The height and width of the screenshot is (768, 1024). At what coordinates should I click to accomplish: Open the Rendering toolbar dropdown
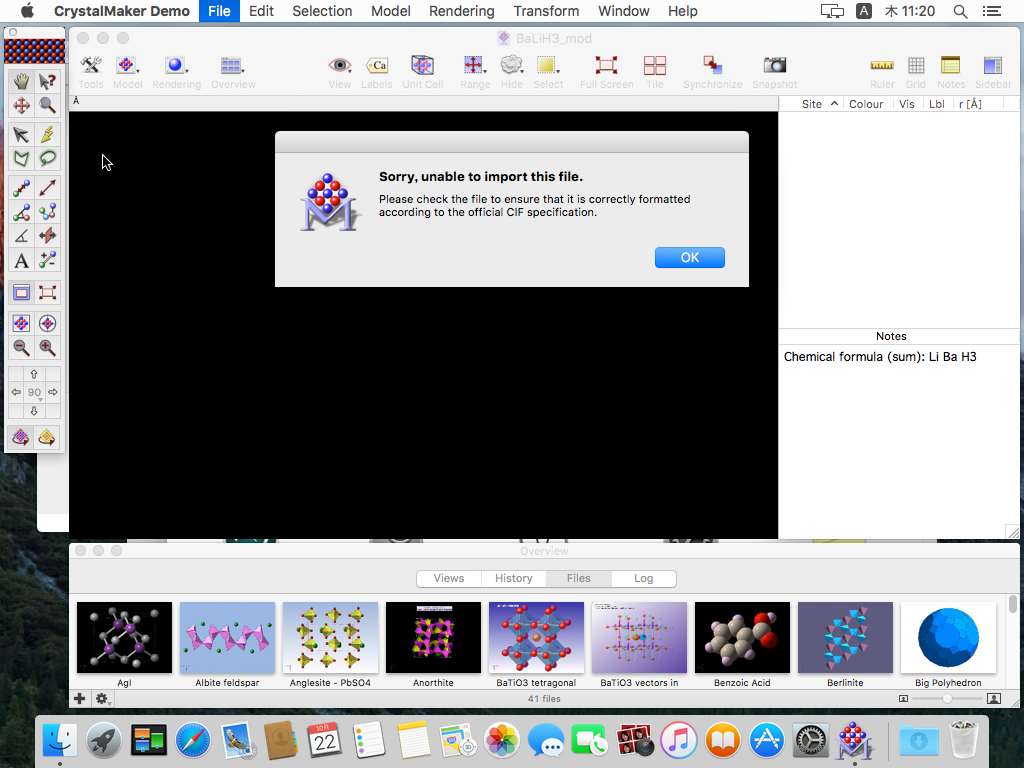coord(176,72)
